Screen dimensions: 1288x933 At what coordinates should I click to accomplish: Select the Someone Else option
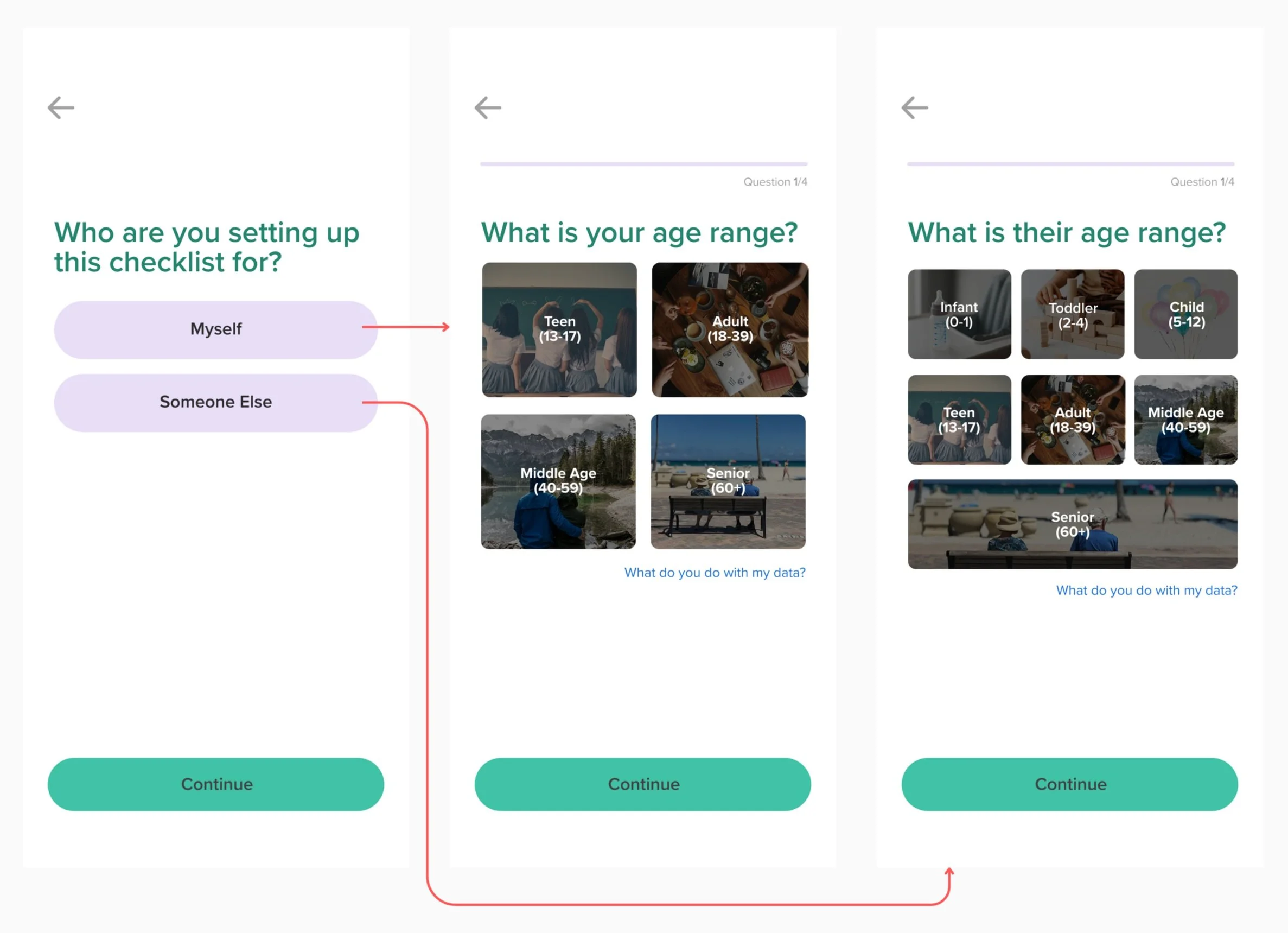(x=216, y=402)
